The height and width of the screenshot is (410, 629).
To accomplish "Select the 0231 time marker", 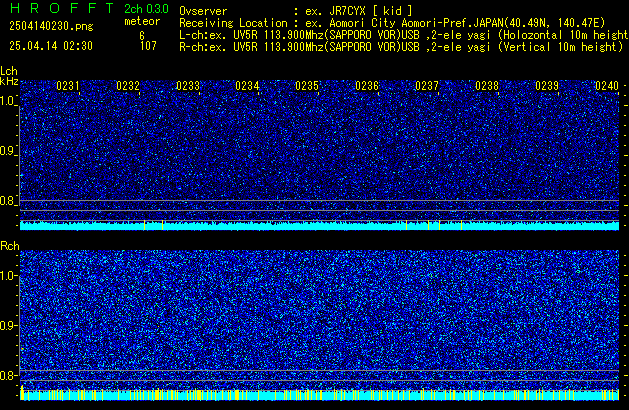I will tap(68, 86).
